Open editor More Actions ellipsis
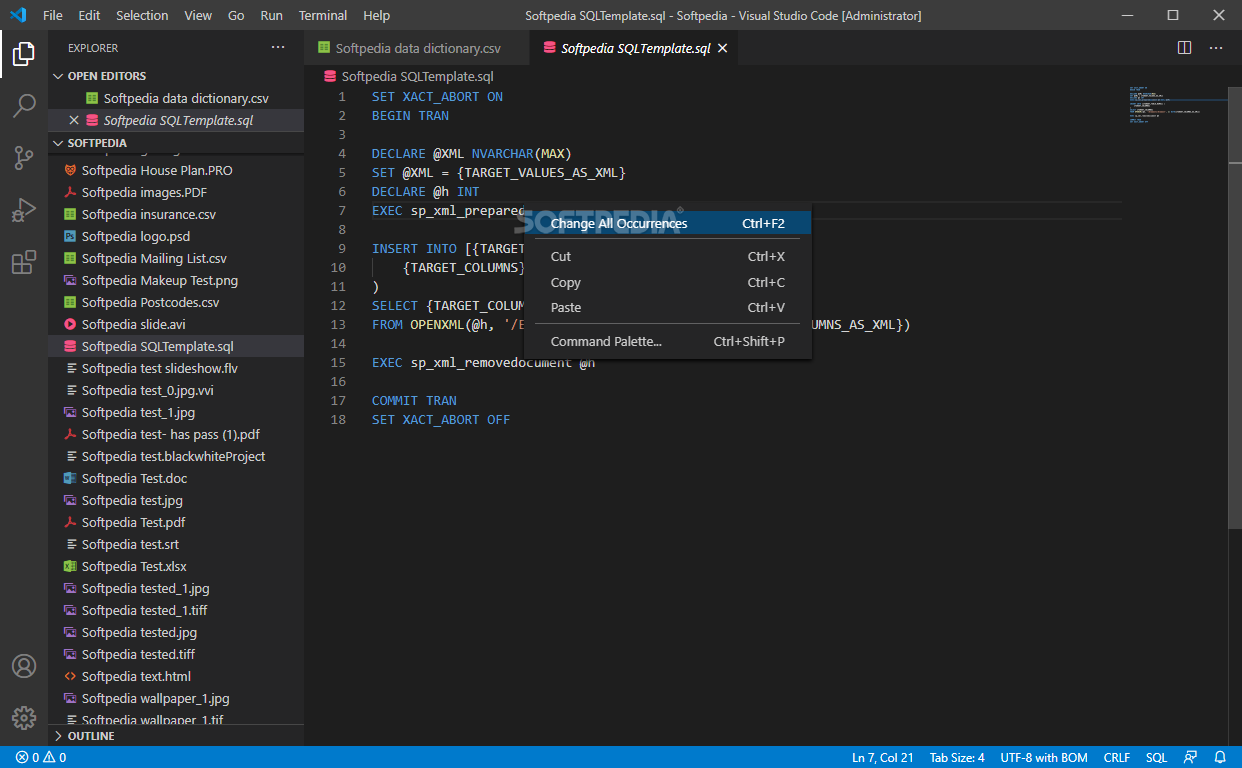The width and height of the screenshot is (1242, 768). tap(1216, 48)
